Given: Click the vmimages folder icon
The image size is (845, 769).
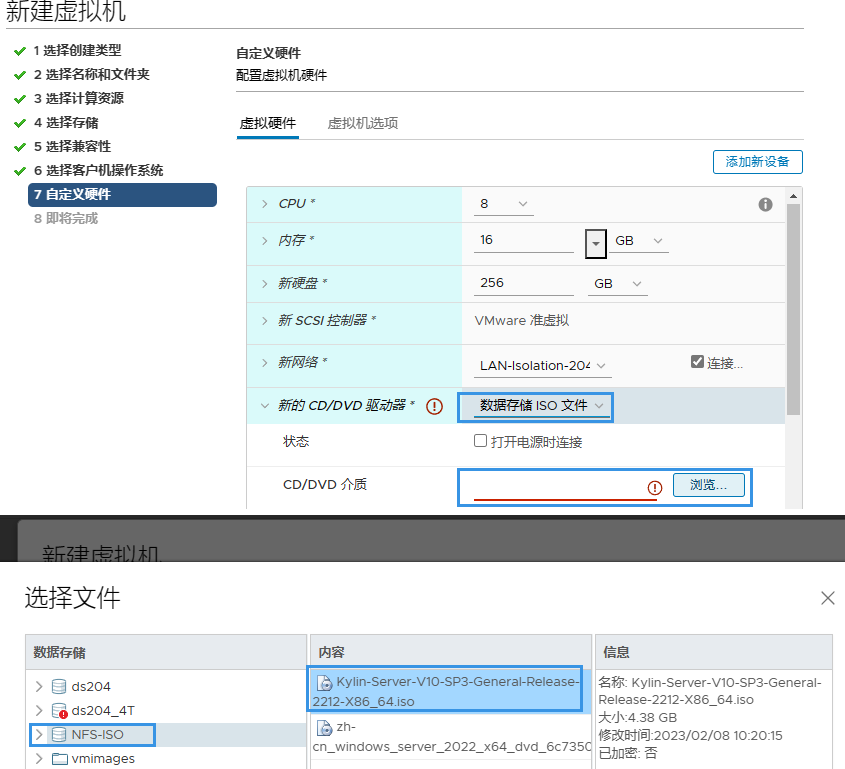Looking at the screenshot, I should pos(60,759).
